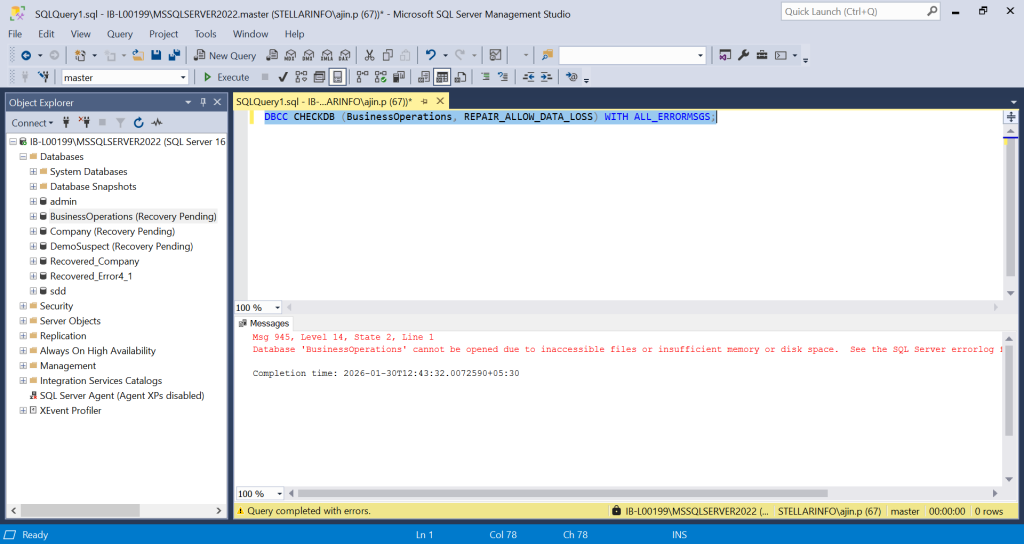Open the editor zoom 100 % dropdown
The image size is (1024, 544).
pos(278,308)
